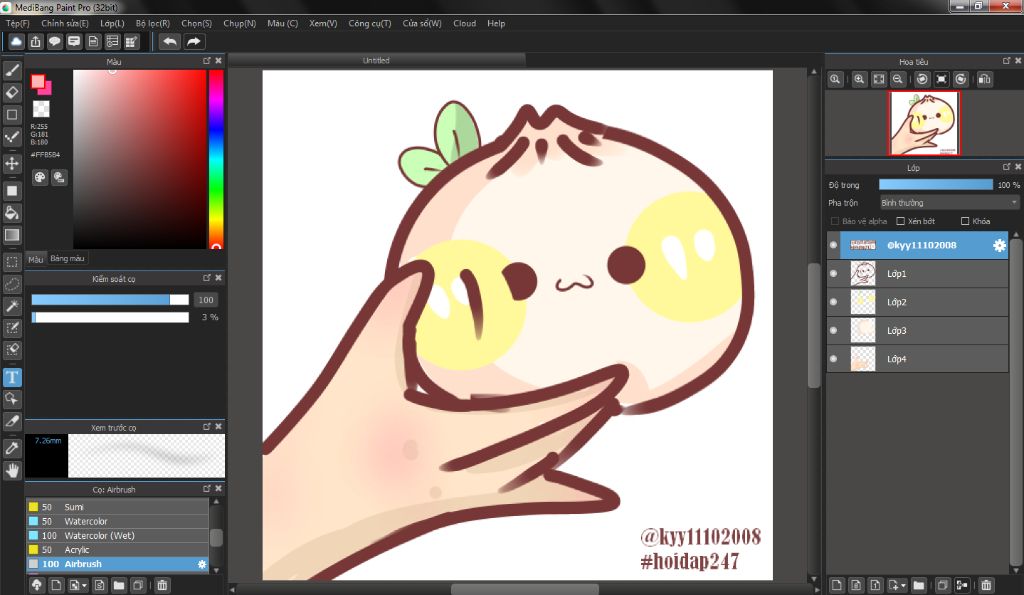Screen dimensions: 1024x595
Task: Click the share/export icon in the toolbar
Action: coord(35,42)
